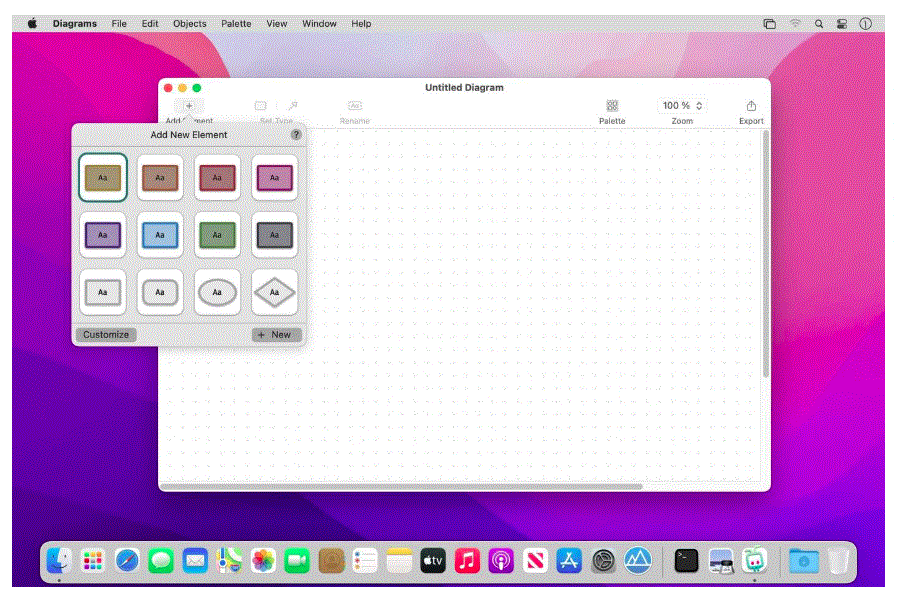Click the Spotlight search icon

[x=819, y=23]
